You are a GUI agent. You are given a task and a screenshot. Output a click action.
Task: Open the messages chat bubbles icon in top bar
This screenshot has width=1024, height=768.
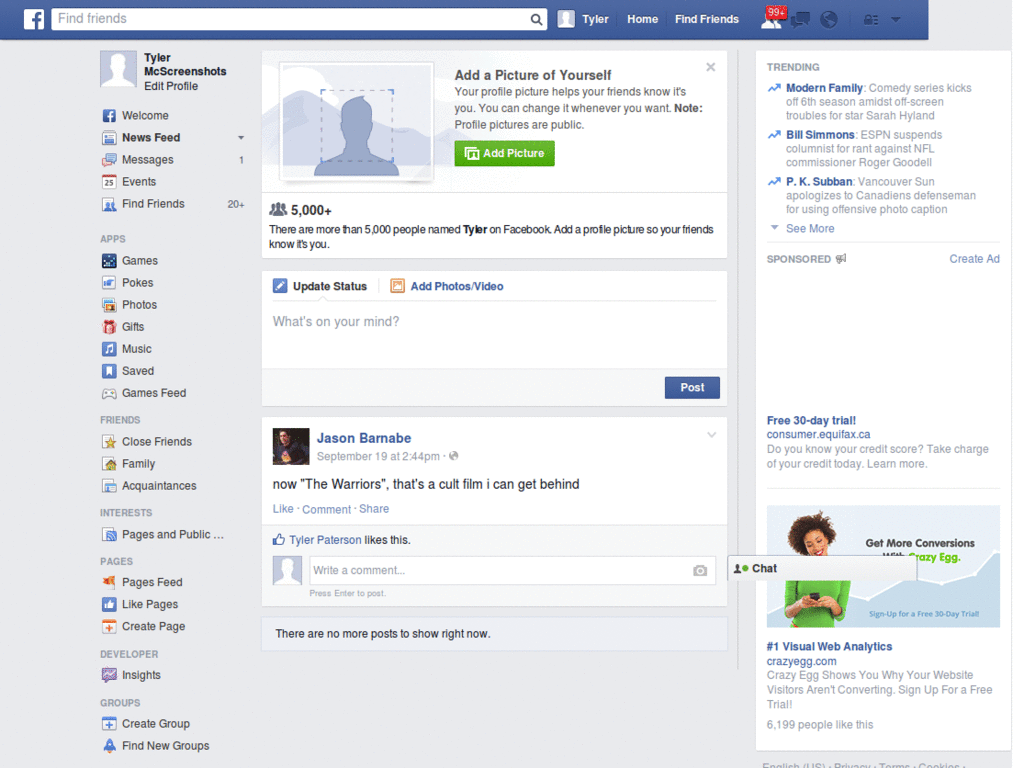(x=801, y=20)
